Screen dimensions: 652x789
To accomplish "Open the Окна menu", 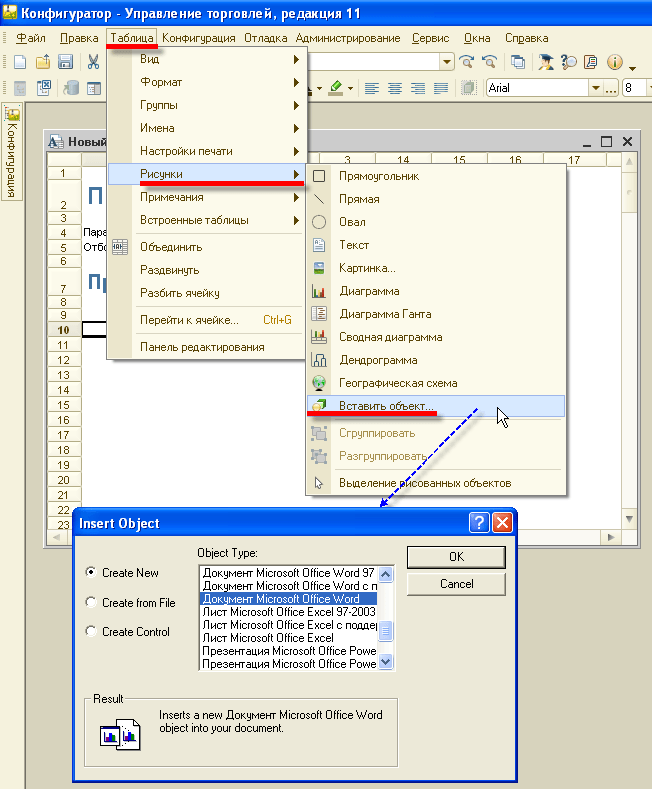I will [x=477, y=38].
